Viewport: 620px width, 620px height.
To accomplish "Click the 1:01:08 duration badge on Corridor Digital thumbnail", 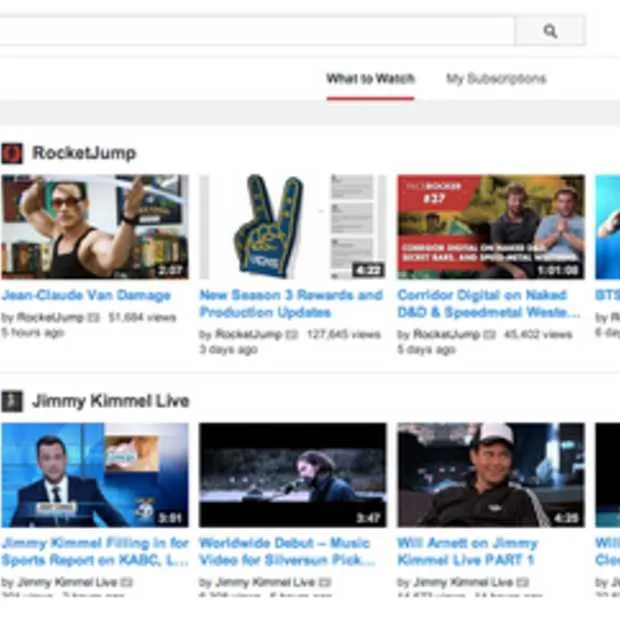I will [558, 270].
